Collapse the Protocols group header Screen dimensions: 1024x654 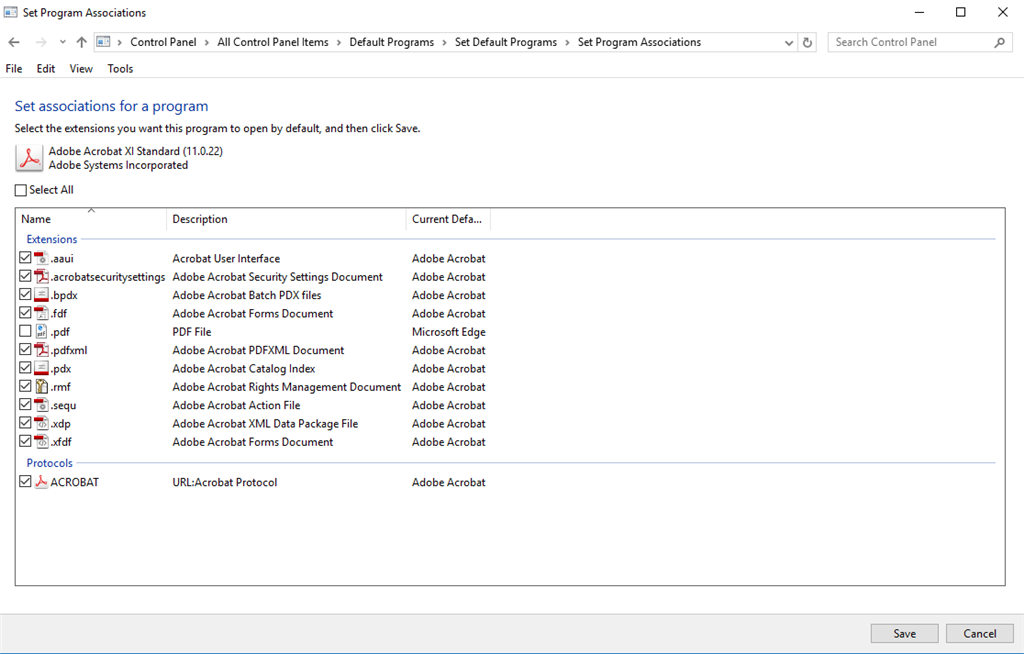coord(50,463)
